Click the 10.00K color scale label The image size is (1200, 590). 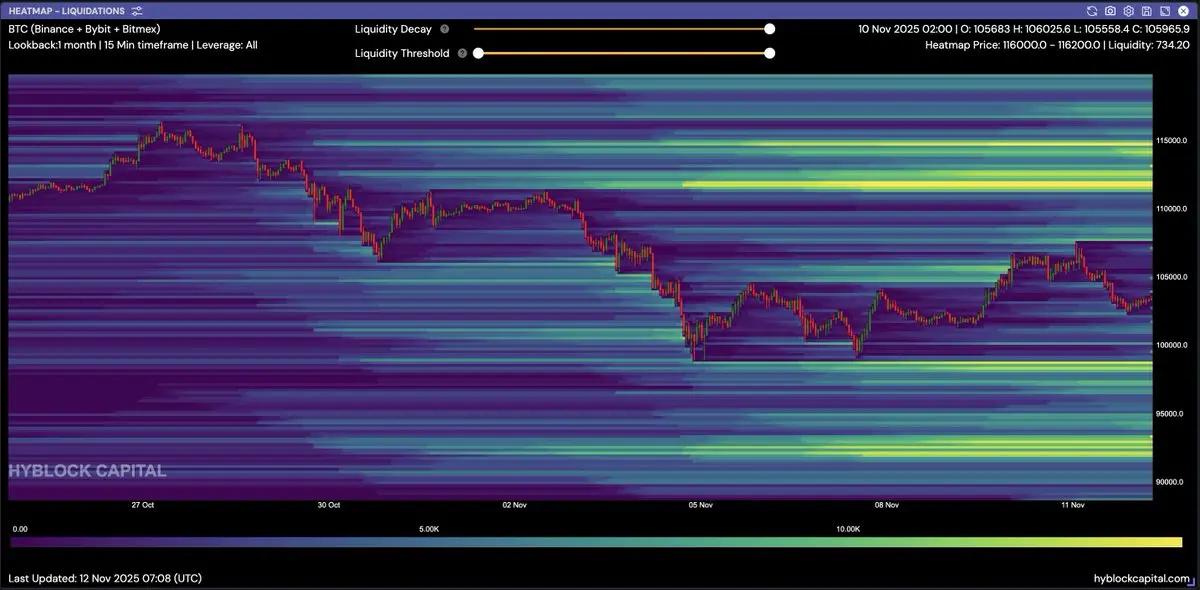[x=847, y=528]
